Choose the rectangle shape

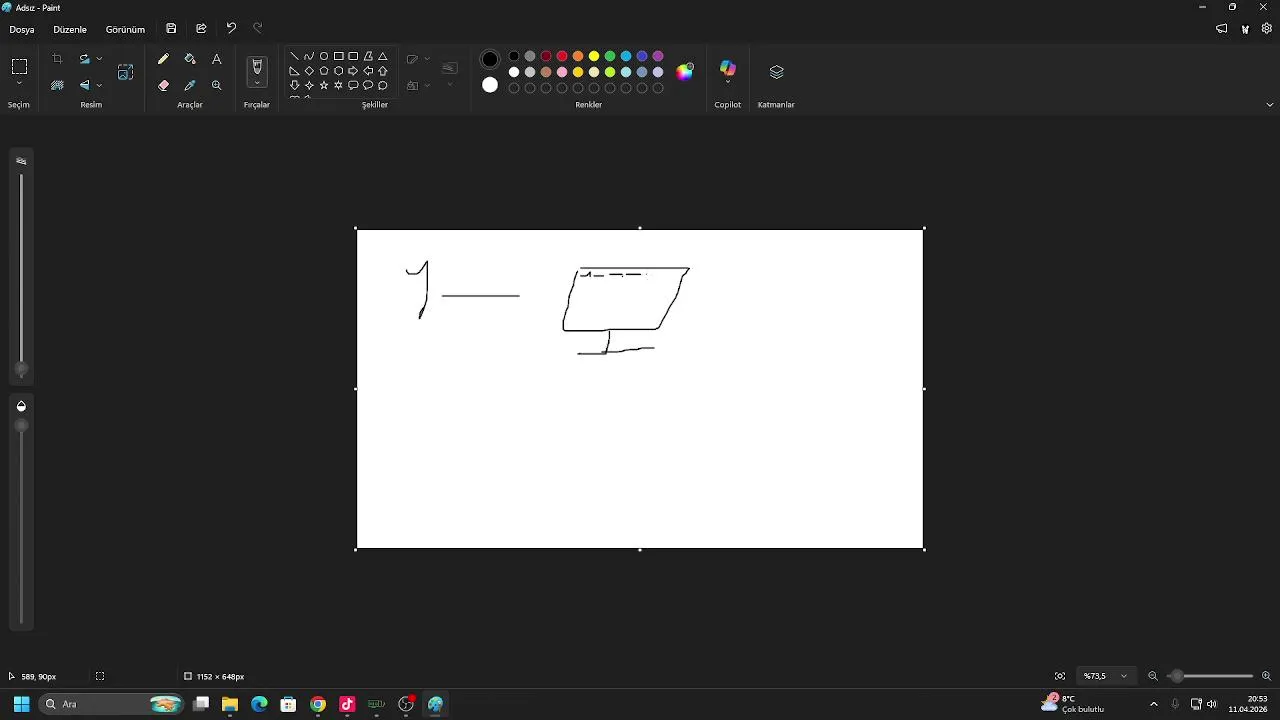point(338,56)
